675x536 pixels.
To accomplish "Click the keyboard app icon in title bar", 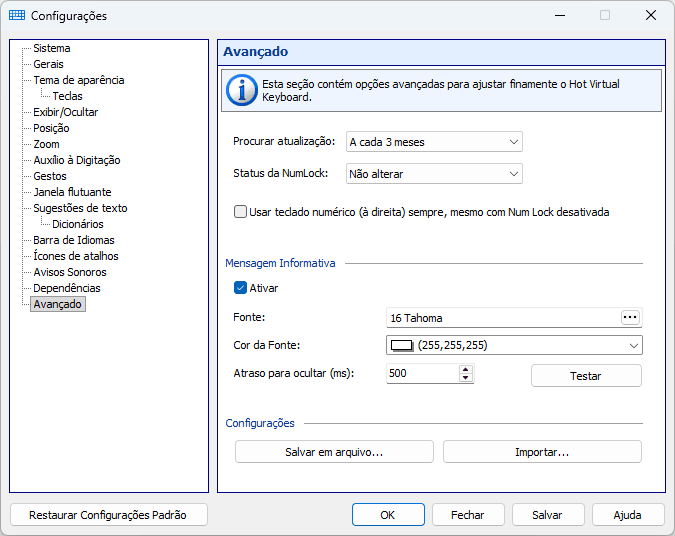I will click(17, 15).
